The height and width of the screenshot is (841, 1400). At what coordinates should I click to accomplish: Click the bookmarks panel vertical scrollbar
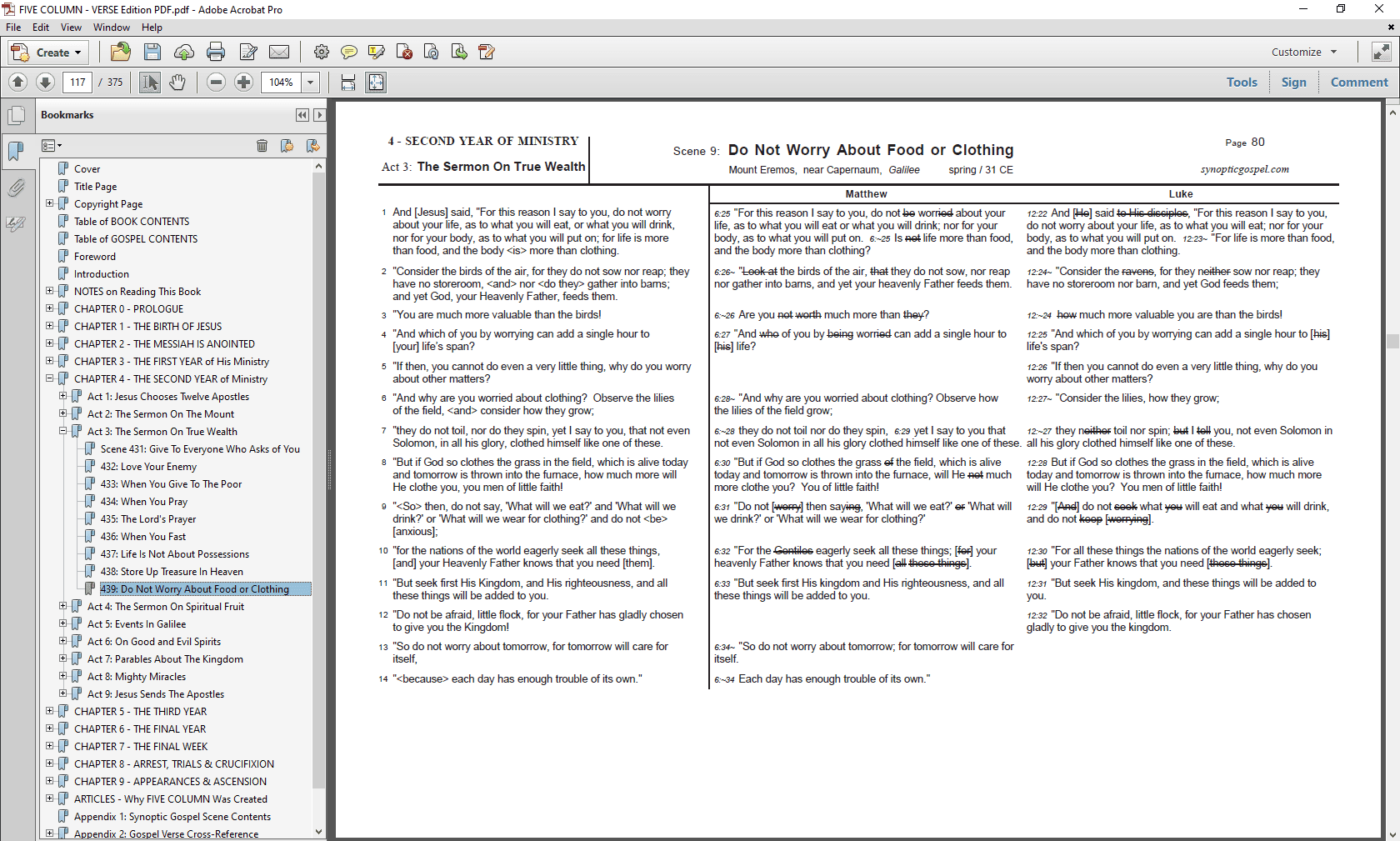[x=318, y=480]
